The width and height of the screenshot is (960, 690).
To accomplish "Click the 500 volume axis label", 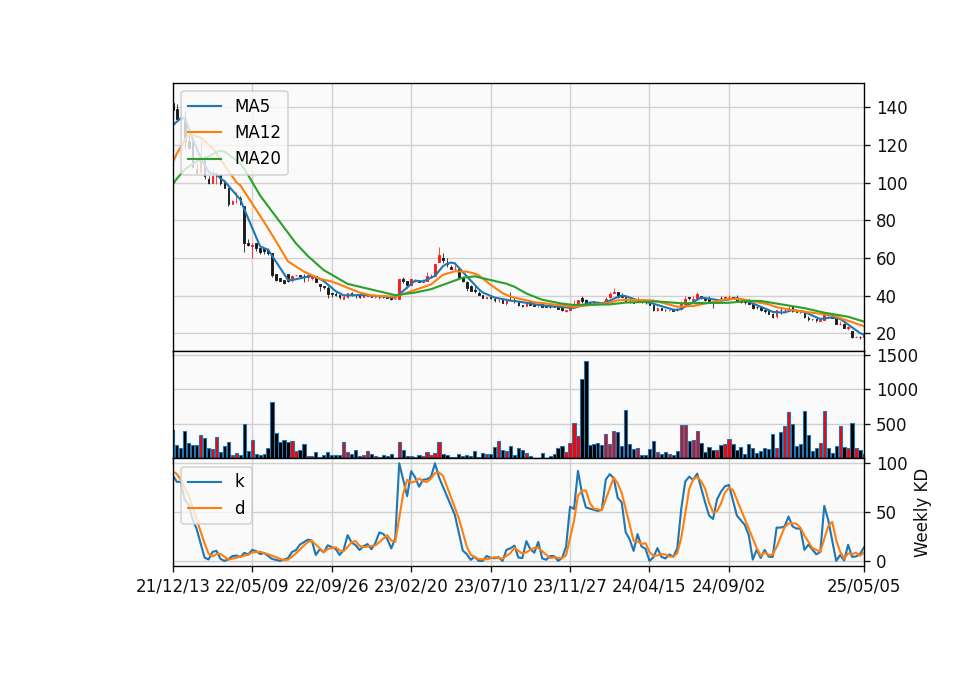I will [x=892, y=425].
